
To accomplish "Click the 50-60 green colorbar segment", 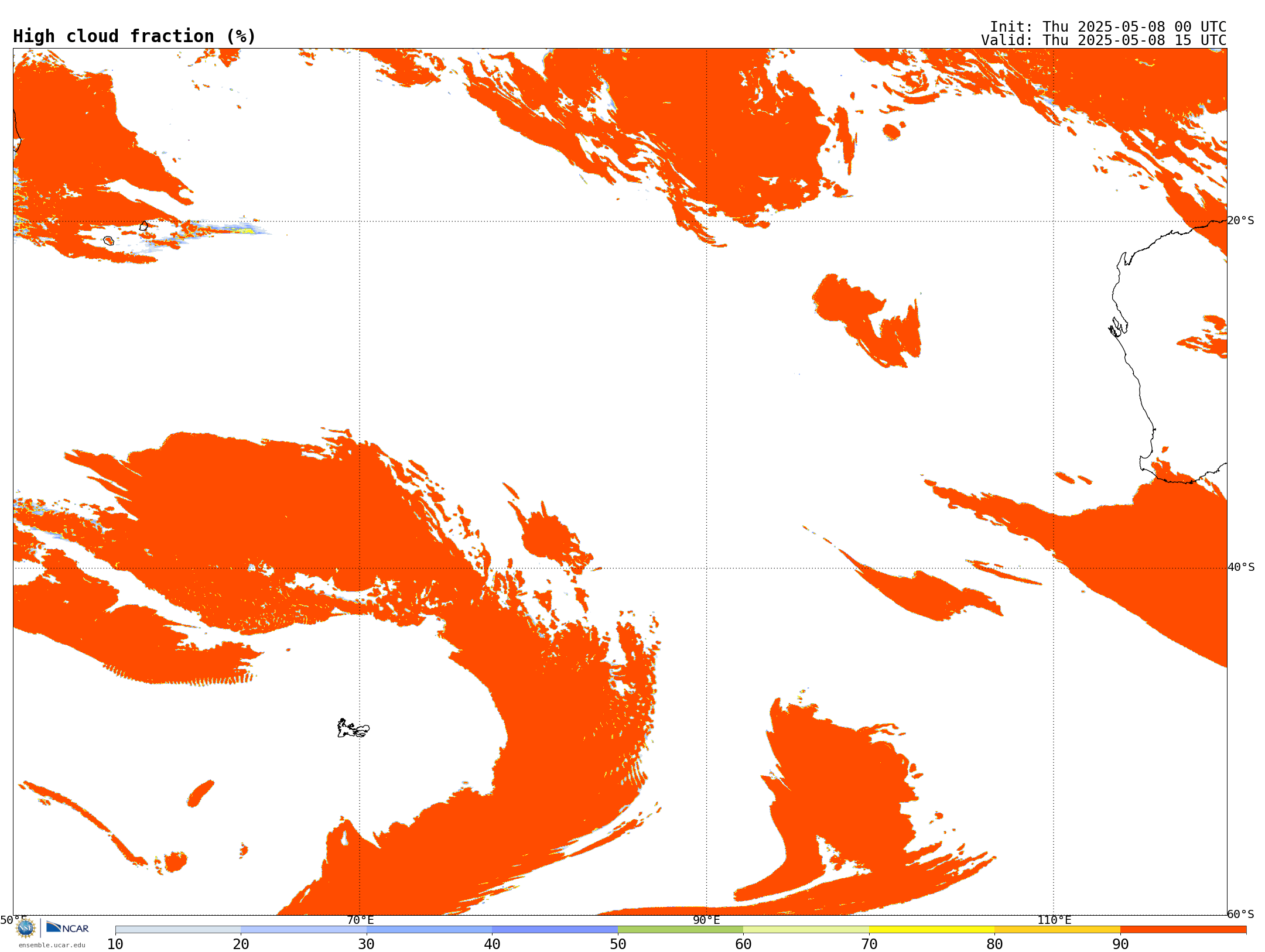I will pyautogui.click(x=681, y=930).
